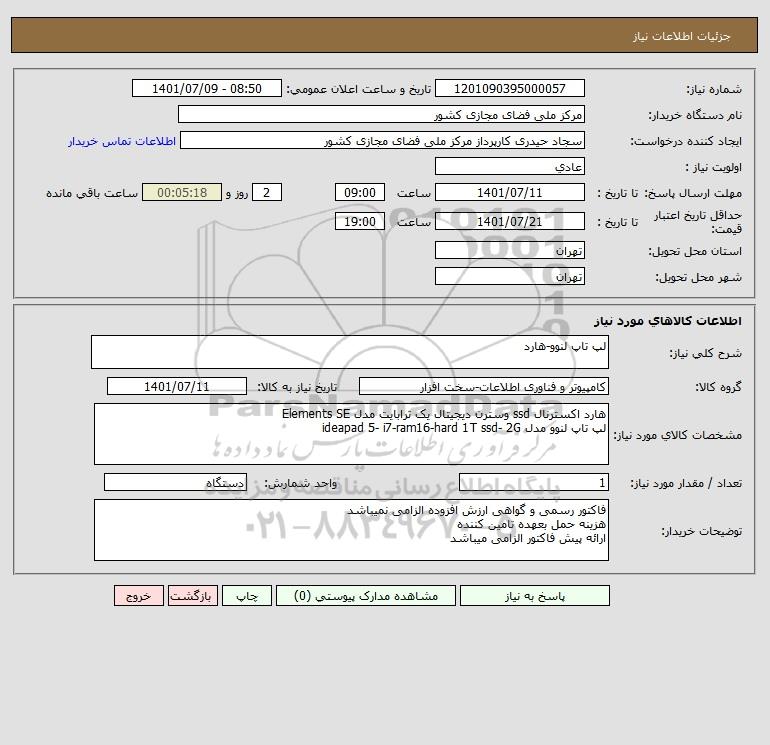Click the unit of count field دستگاه
The width and height of the screenshot is (770, 745).
click(175, 483)
